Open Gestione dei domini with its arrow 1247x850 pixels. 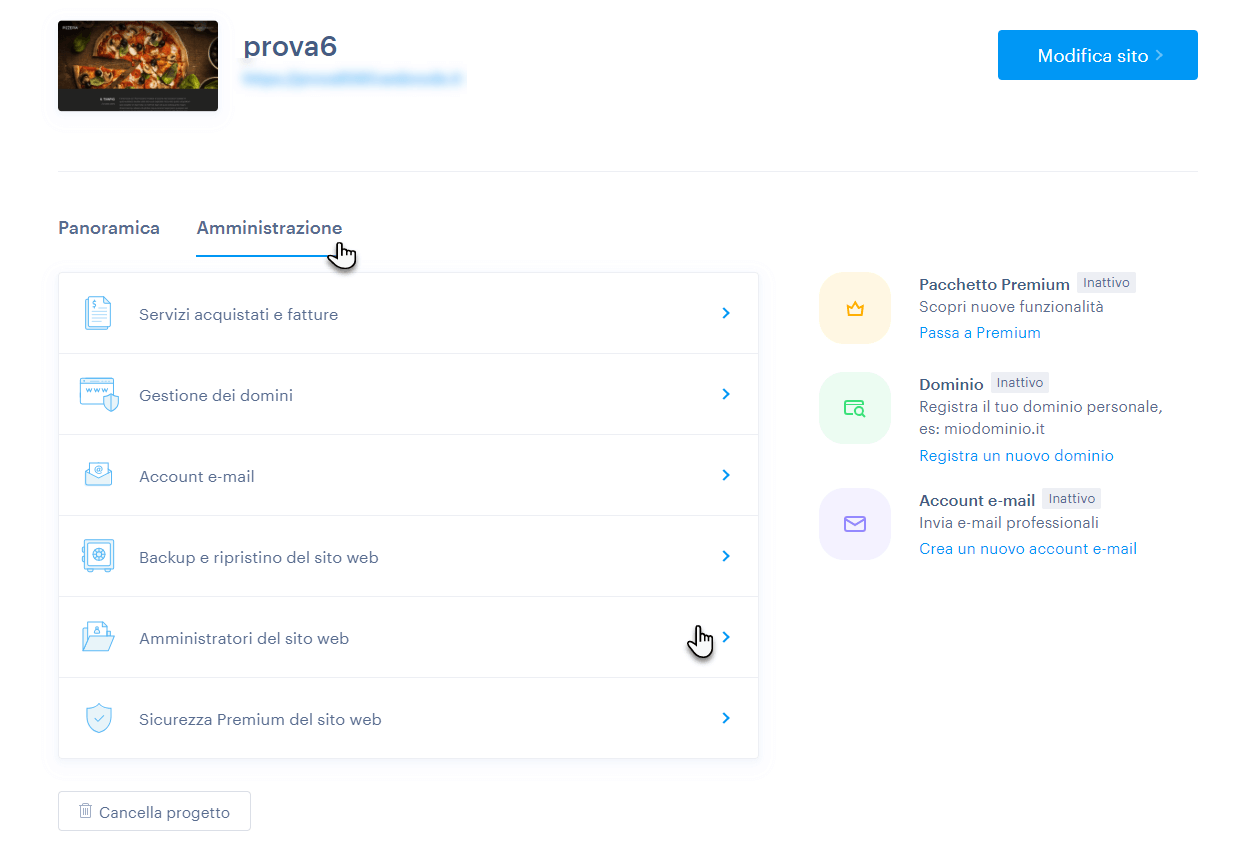point(727,394)
